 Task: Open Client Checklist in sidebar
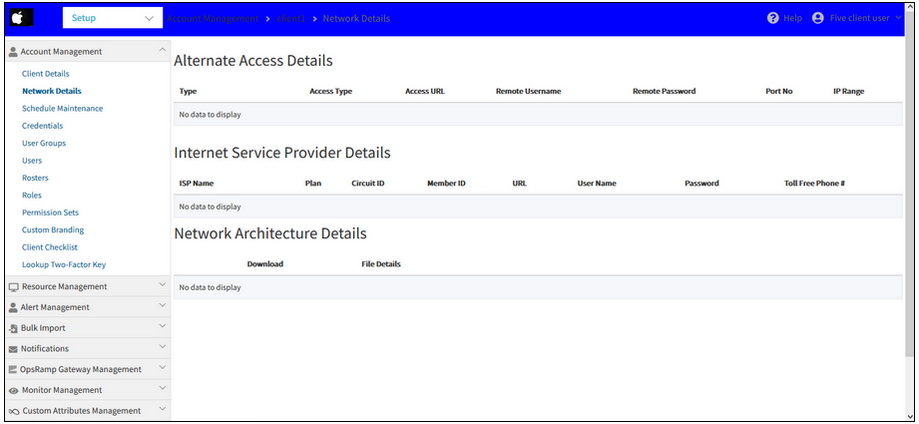(50, 247)
